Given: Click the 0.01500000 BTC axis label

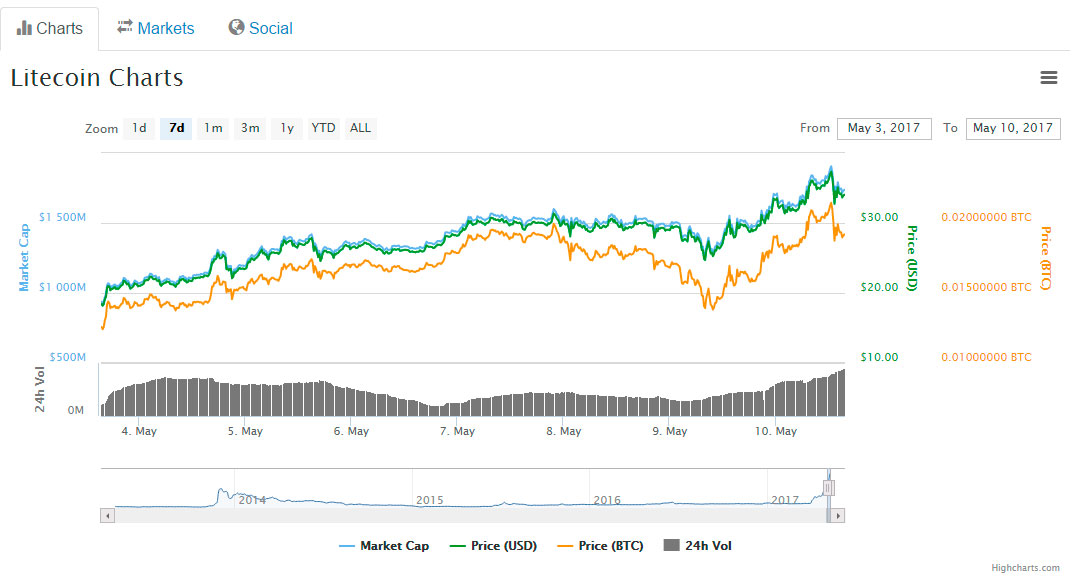Looking at the screenshot, I should pyautogui.click(x=986, y=287).
